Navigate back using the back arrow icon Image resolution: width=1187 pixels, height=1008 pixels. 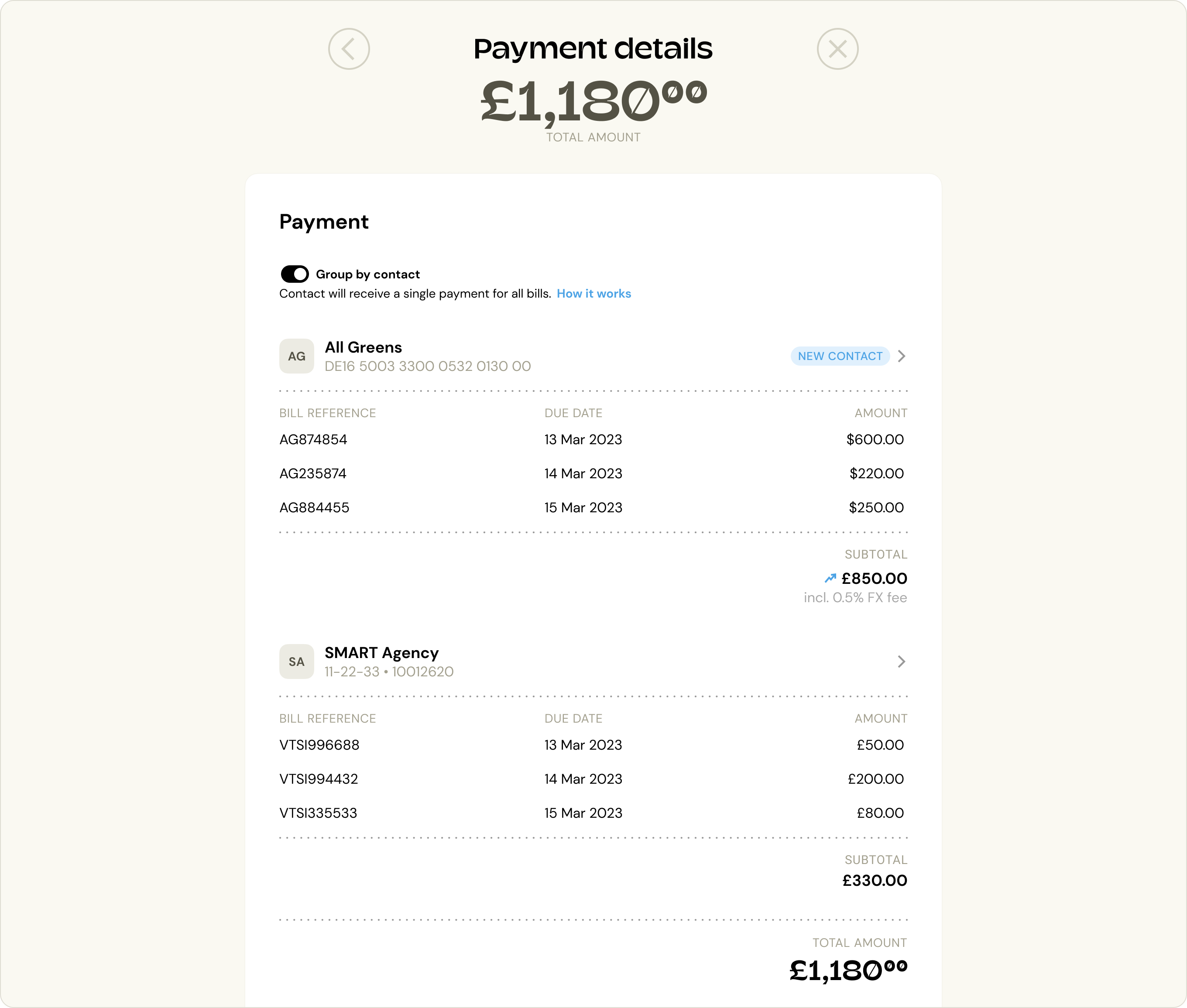coord(349,49)
